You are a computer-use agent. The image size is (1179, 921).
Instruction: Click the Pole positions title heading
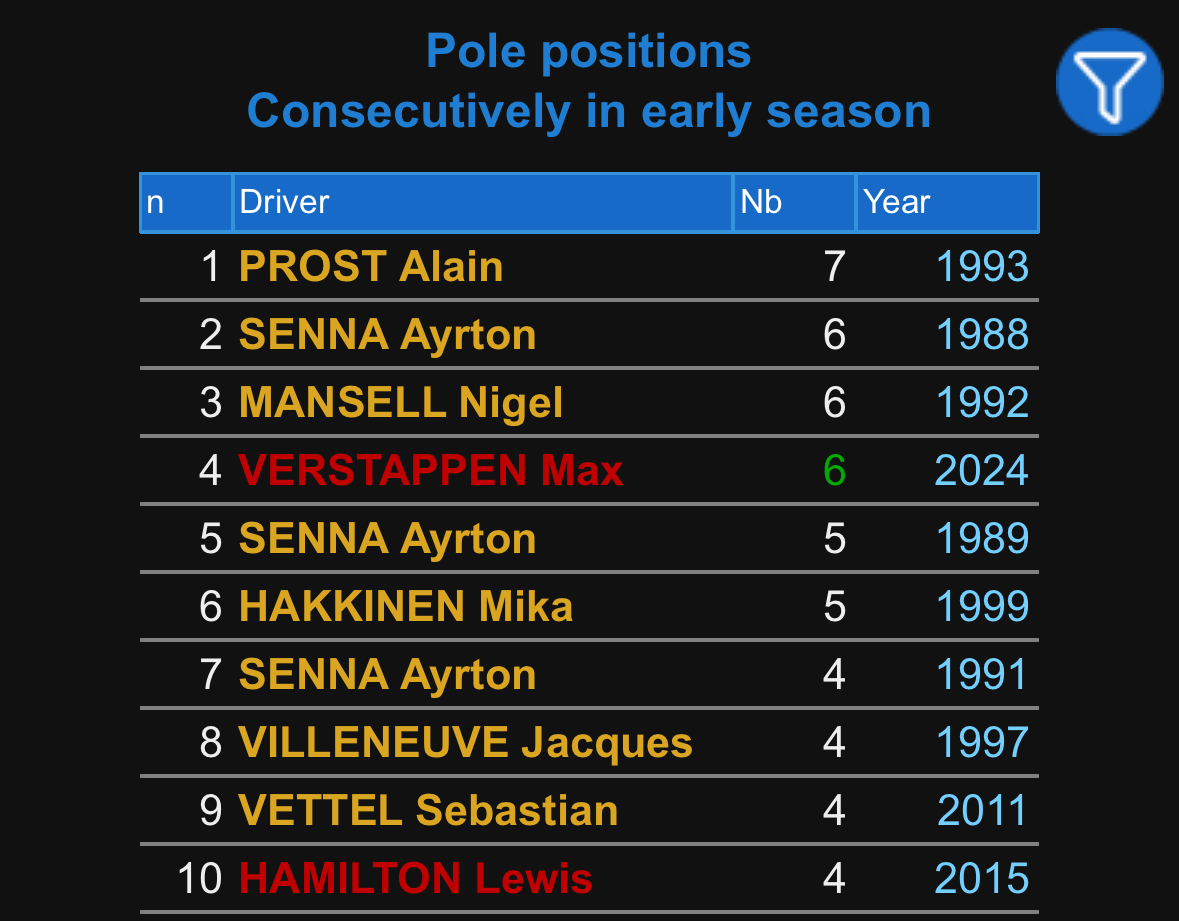click(x=588, y=52)
